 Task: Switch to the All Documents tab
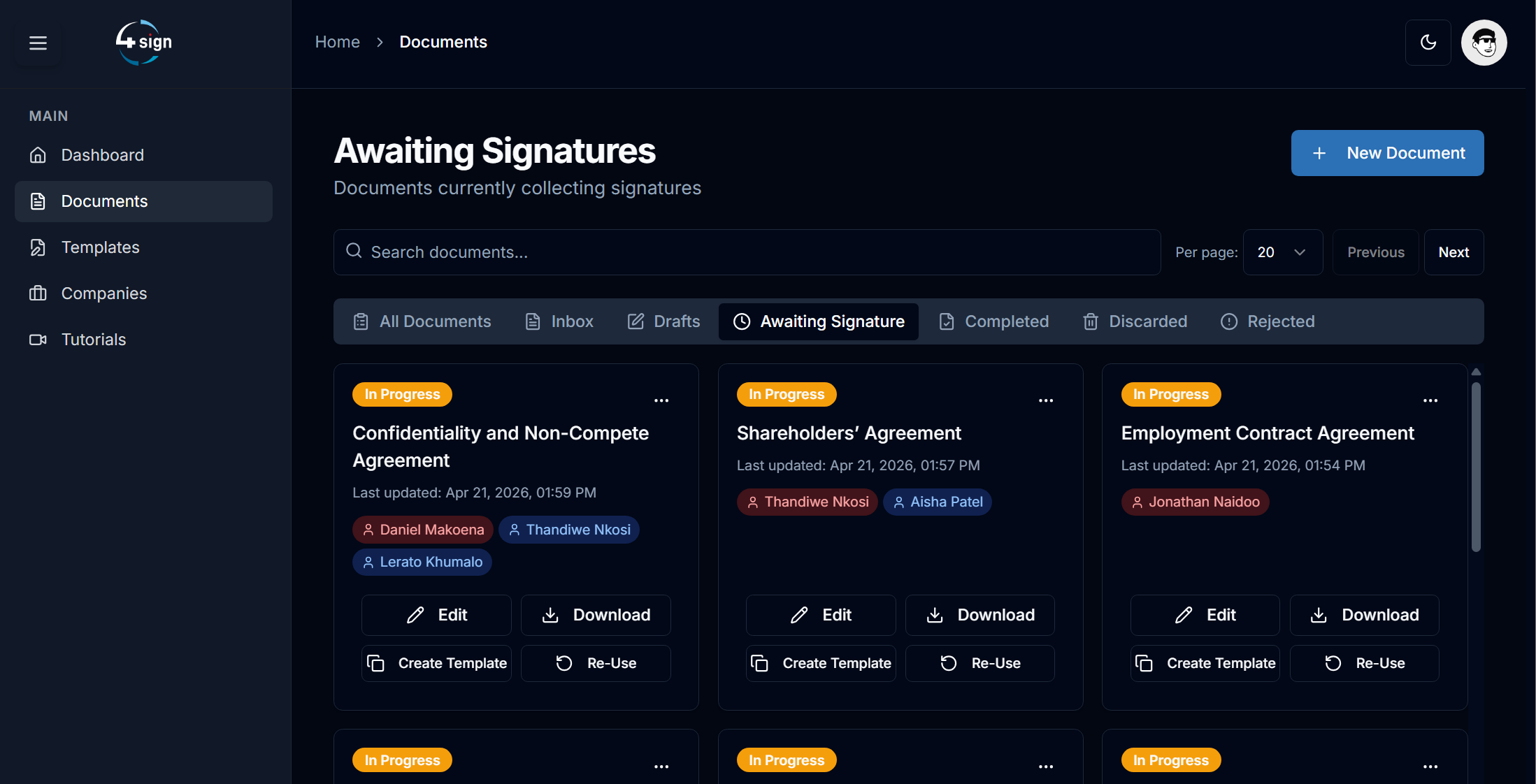pyautogui.click(x=422, y=321)
